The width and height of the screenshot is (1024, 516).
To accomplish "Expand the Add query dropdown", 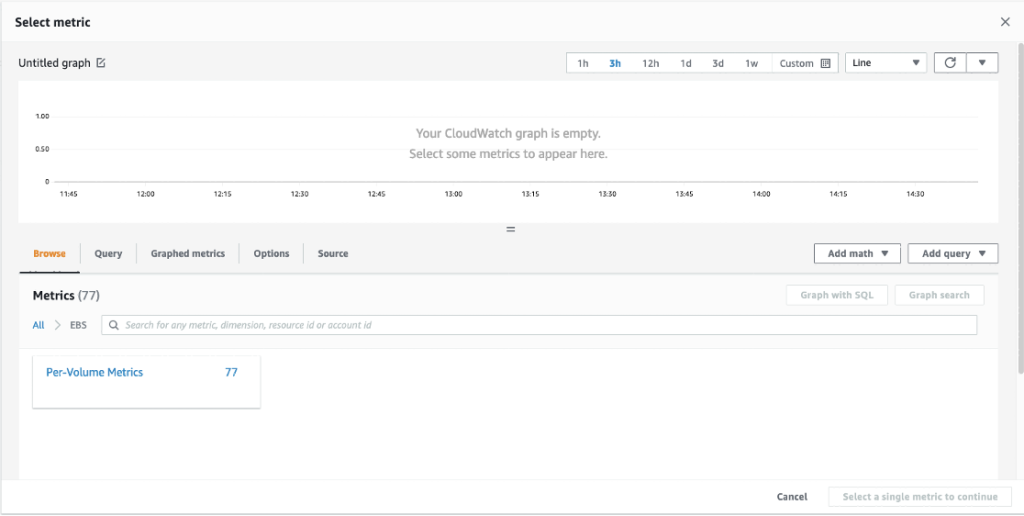I will tap(953, 253).
